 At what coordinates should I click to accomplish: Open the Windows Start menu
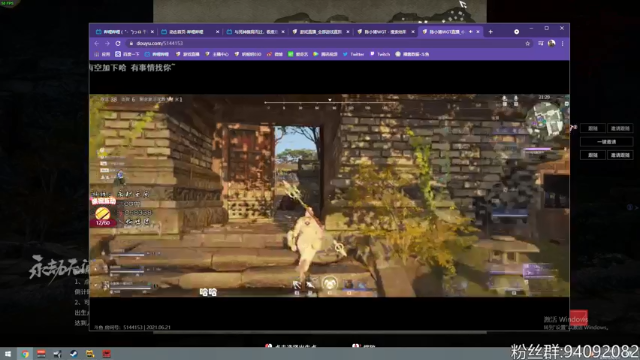point(8,354)
